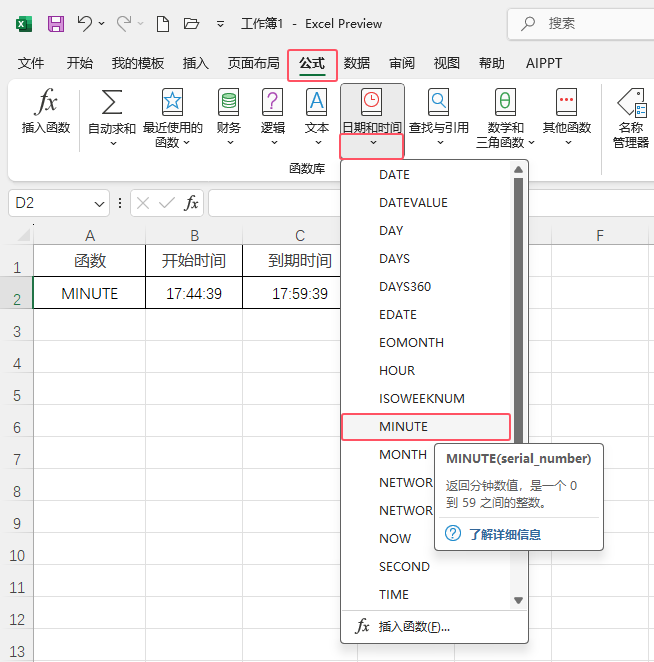Select the 公式 ribbon tab
Screen dimensions: 654x662
point(312,64)
